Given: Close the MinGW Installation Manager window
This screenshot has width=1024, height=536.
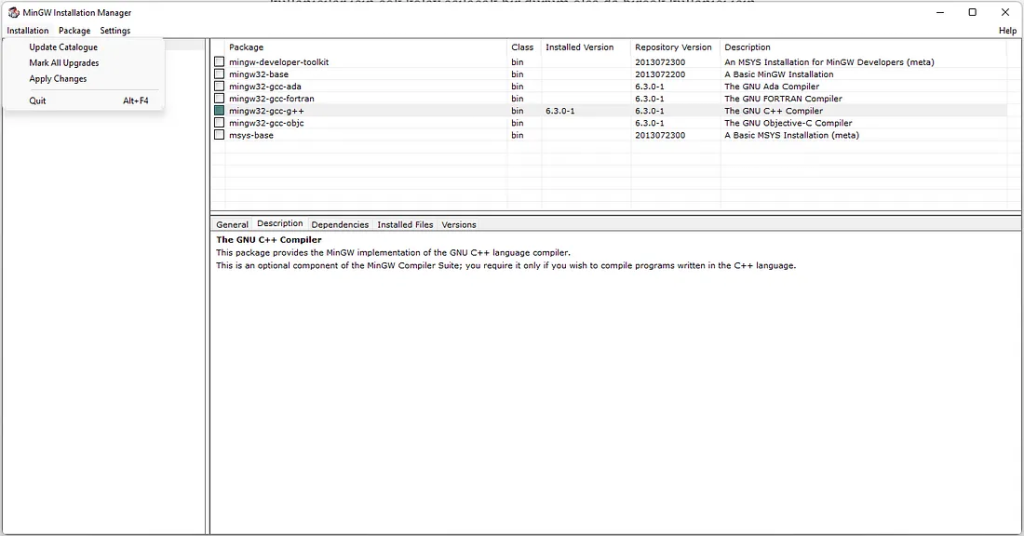Looking at the screenshot, I should tap(1005, 12).
